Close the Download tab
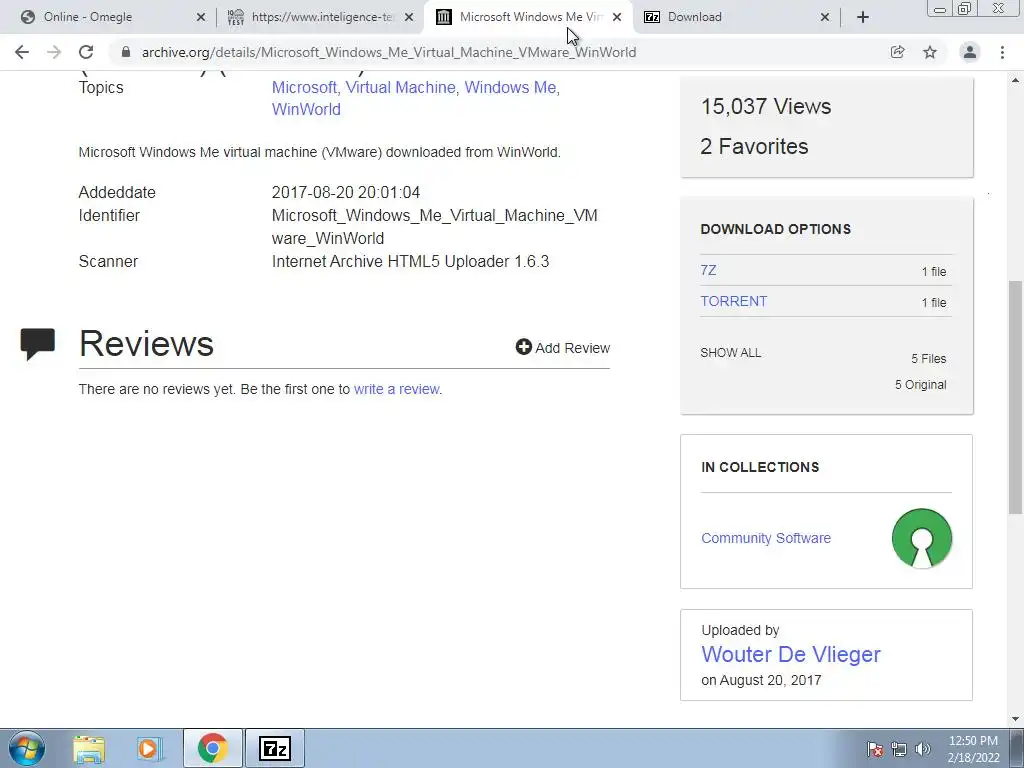This screenshot has width=1024, height=768. [825, 18]
